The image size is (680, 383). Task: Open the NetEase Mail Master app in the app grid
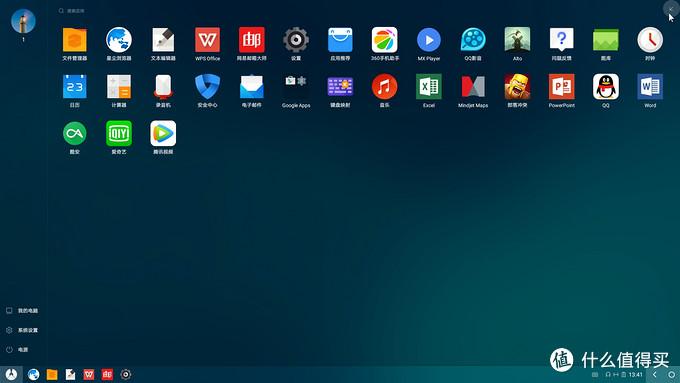click(x=252, y=40)
